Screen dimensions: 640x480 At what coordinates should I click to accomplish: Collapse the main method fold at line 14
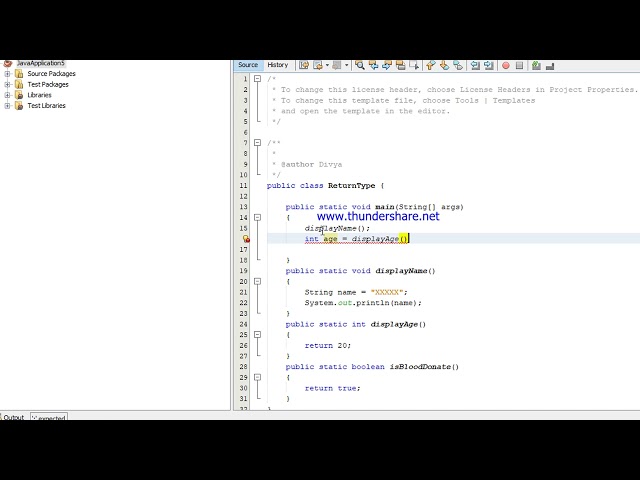257,218
